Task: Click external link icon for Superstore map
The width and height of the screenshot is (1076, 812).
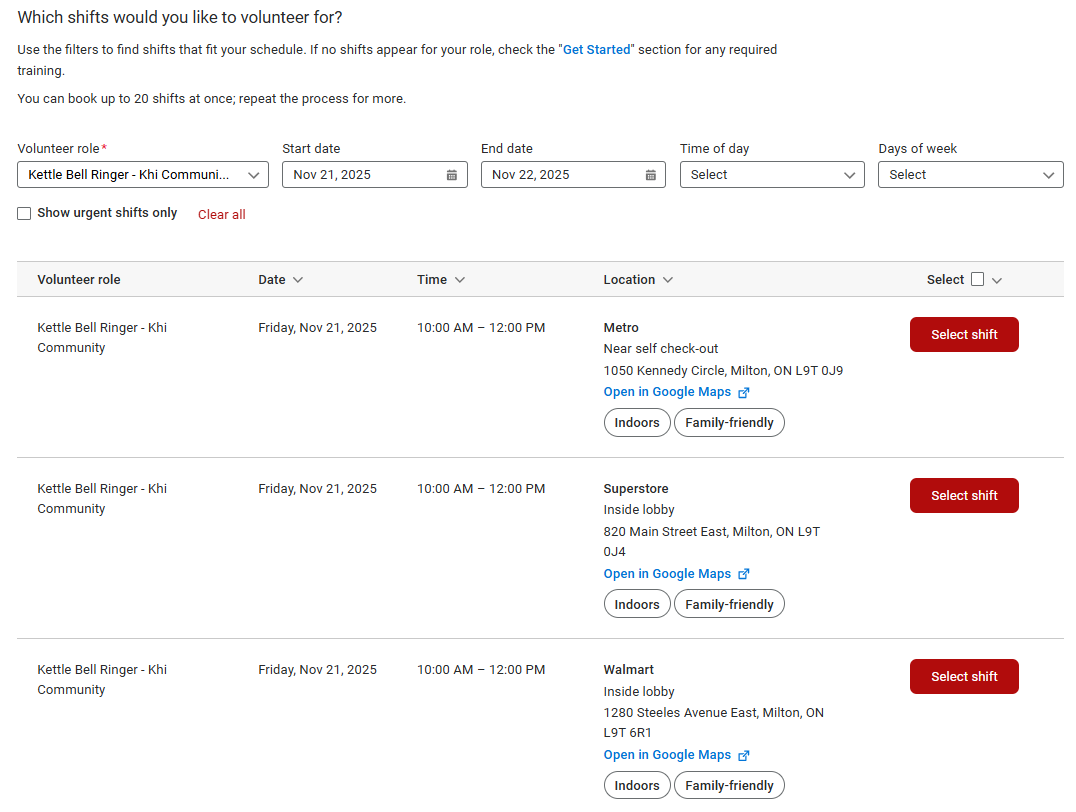Action: tap(743, 574)
